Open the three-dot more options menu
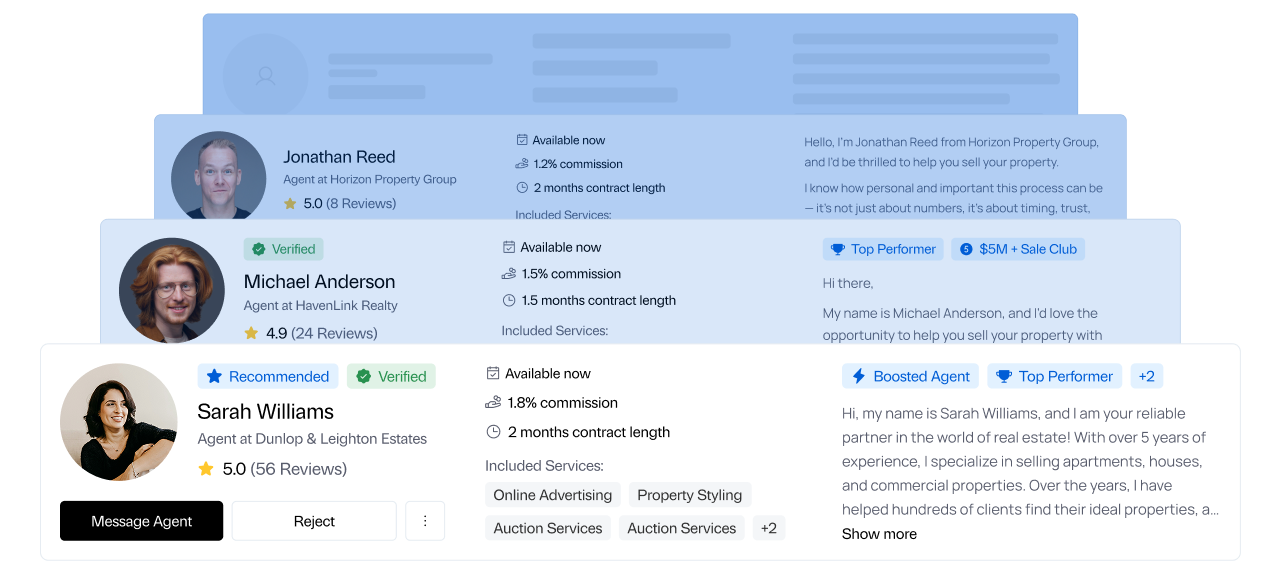 point(425,521)
